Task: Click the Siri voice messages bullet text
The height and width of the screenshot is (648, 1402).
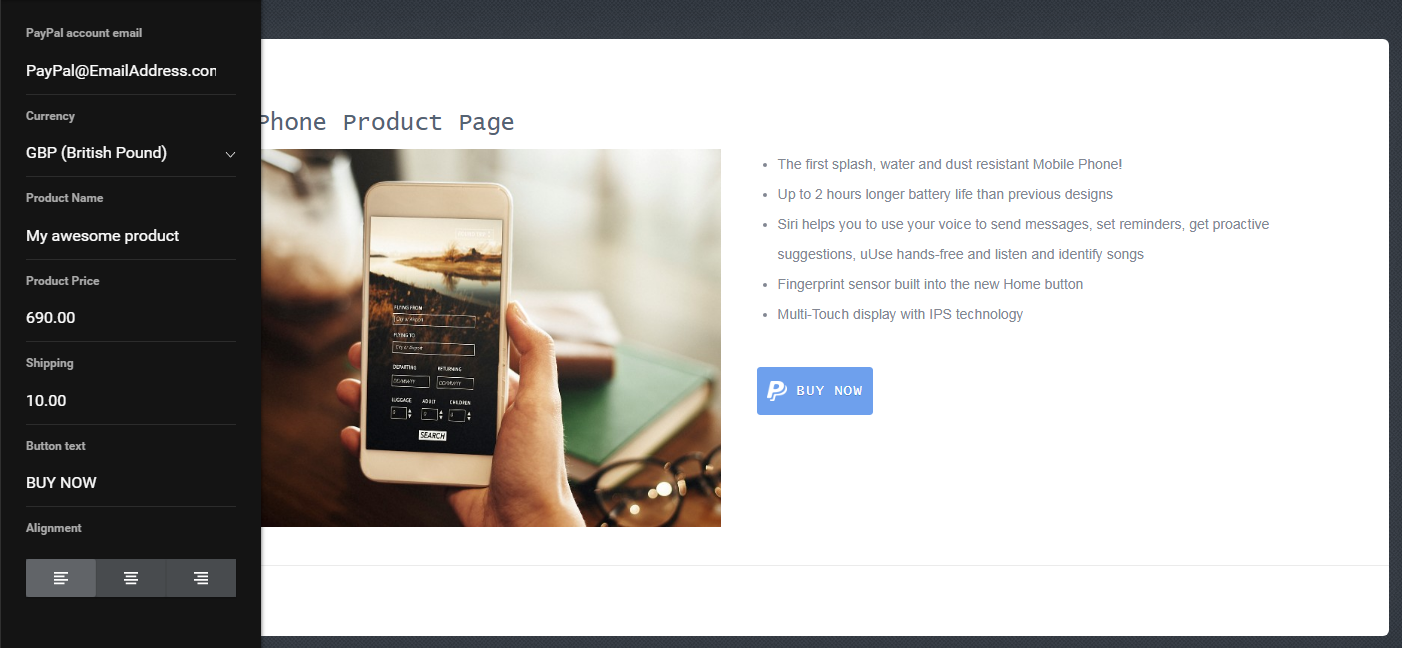Action: click(x=1023, y=239)
